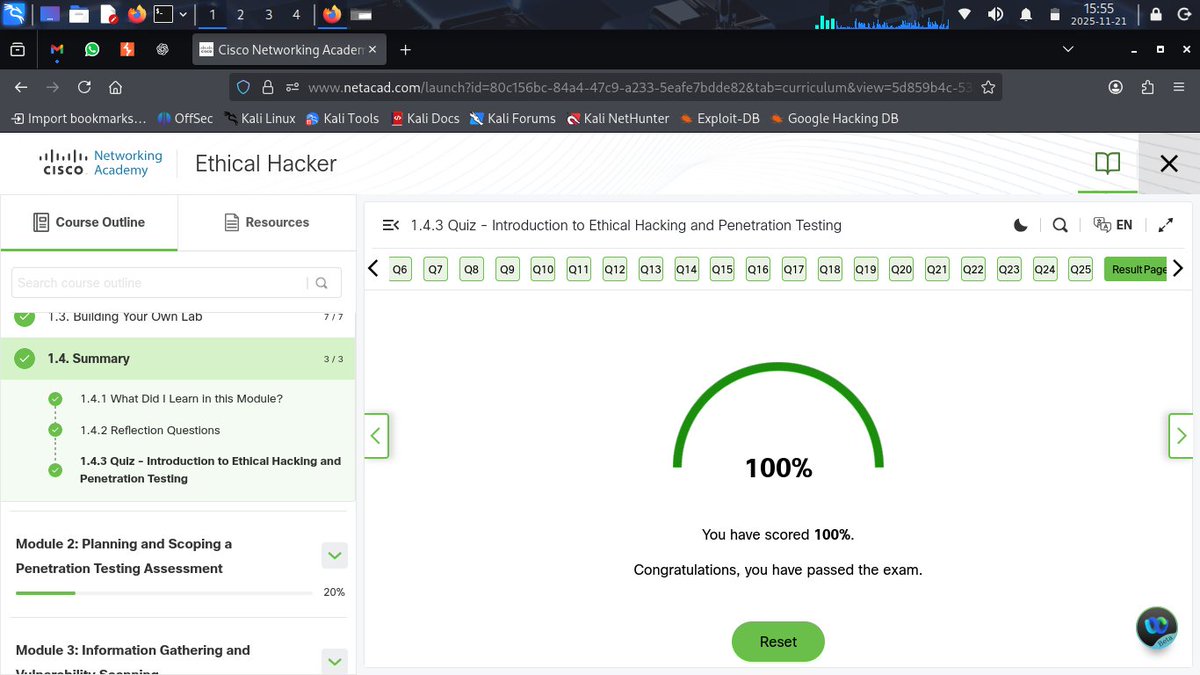This screenshot has width=1200, height=675.
Task: Open the green course book icon
Action: 1107,163
